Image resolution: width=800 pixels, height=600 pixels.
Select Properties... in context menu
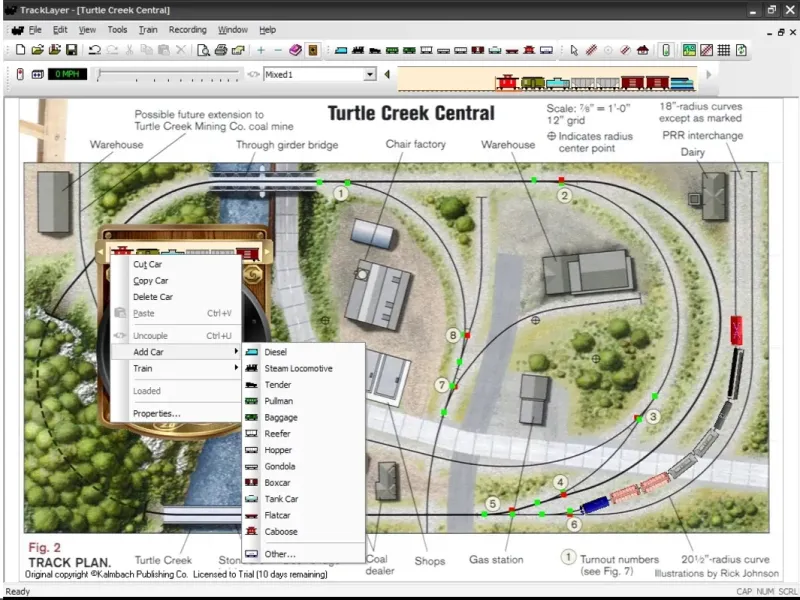(x=157, y=413)
